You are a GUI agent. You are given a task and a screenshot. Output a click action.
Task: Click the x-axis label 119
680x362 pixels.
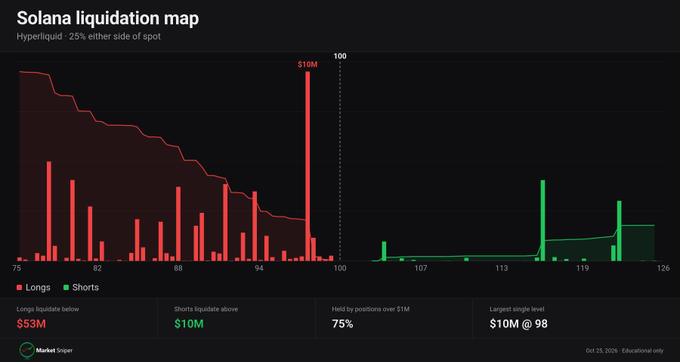click(x=582, y=268)
